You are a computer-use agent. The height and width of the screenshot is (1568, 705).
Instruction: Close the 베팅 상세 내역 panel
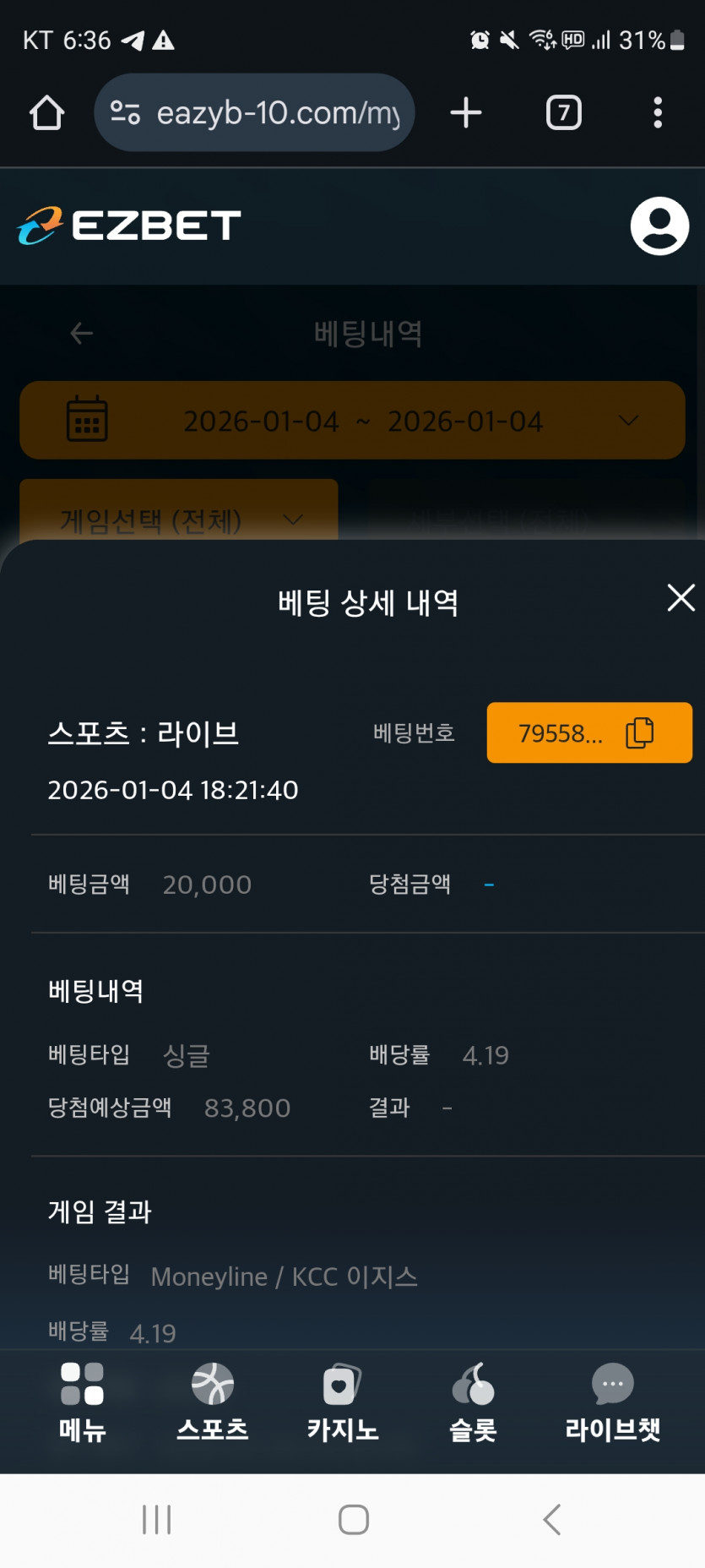pyautogui.click(x=681, y=598)
